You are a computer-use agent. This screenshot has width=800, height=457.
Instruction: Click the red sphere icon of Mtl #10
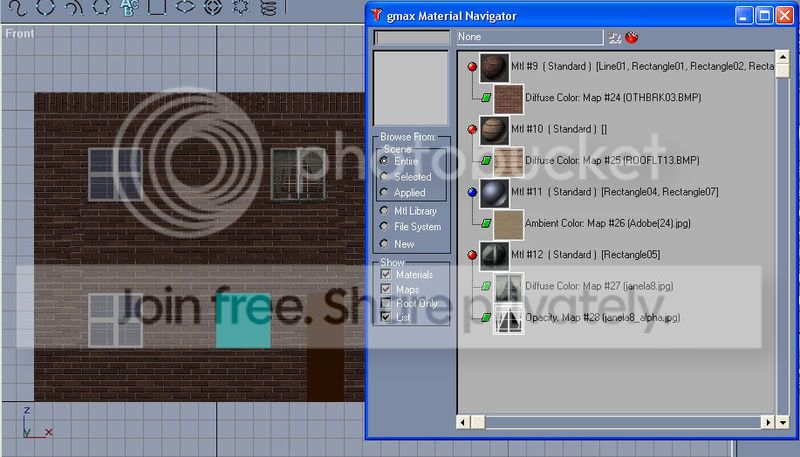click(x=472, y=129)
